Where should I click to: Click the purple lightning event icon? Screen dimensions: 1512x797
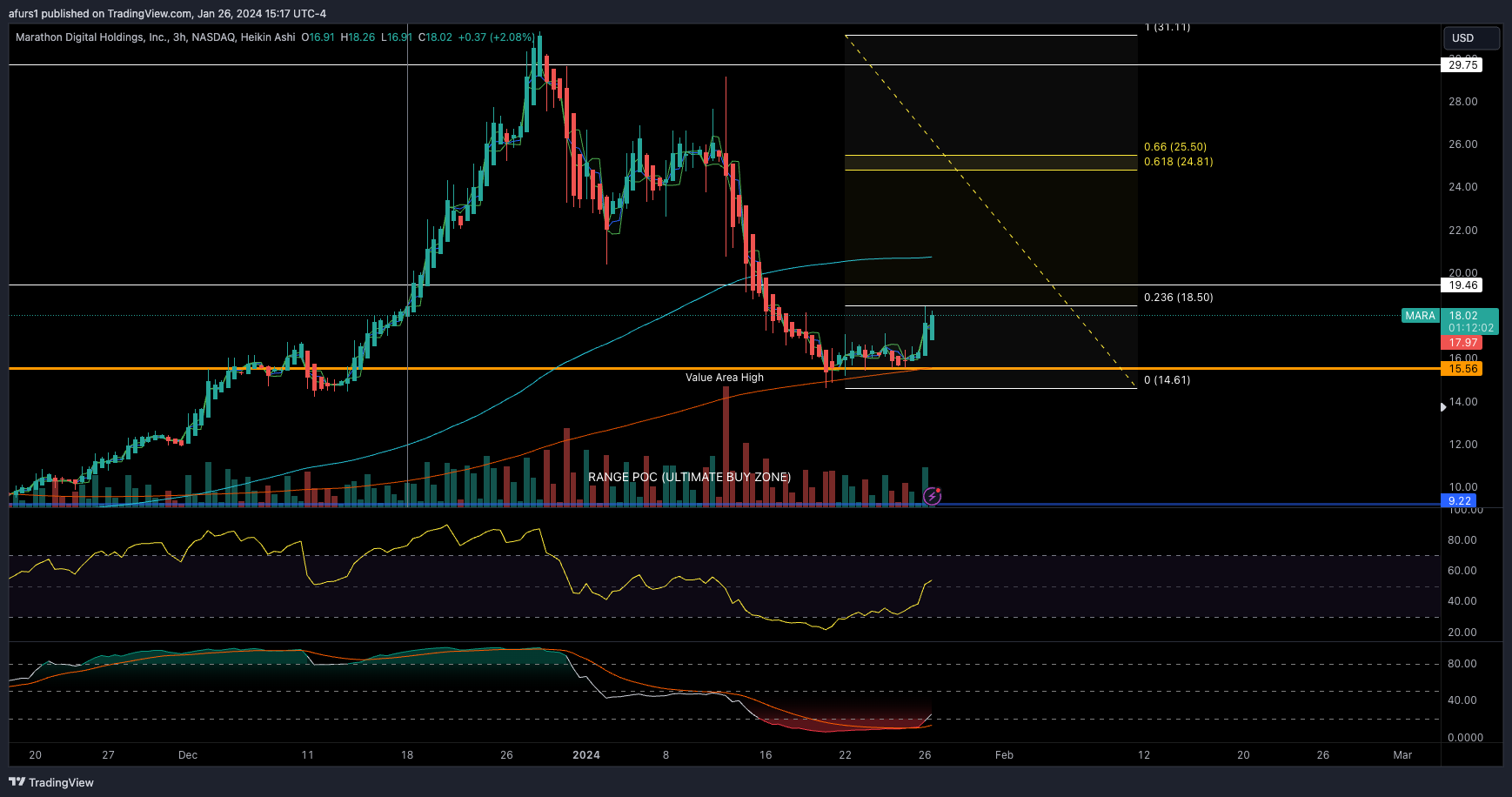click(x=932, y=496)
